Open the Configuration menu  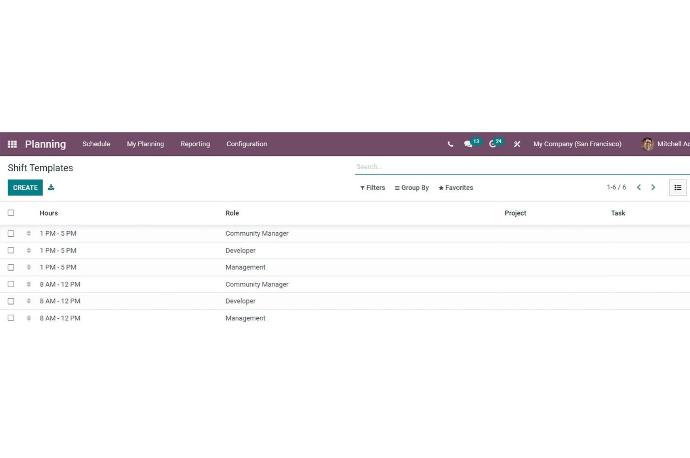pyautogui.click(x=246, y=144)
